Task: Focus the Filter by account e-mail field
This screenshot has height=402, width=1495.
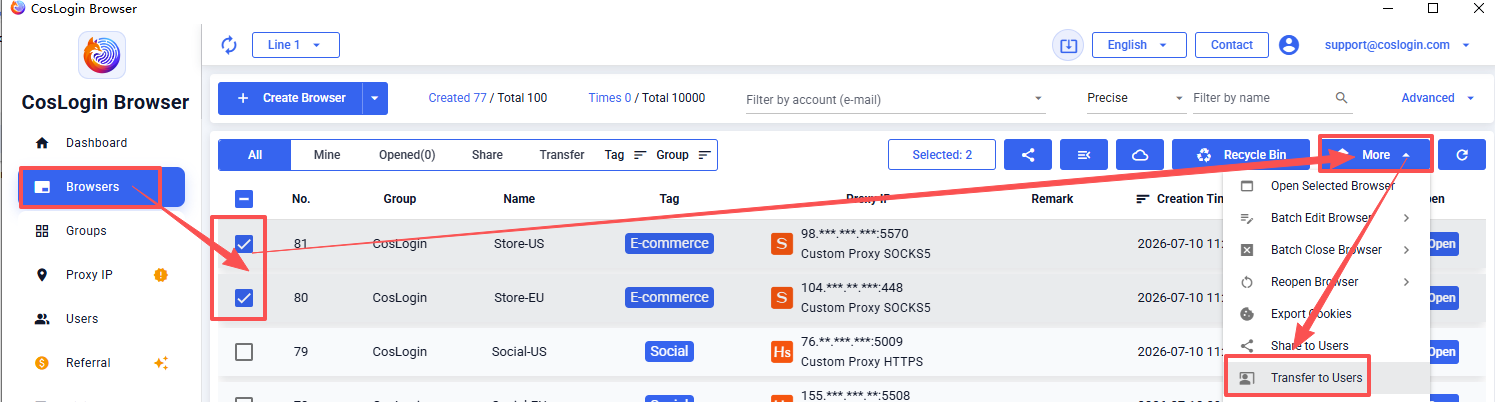Action: [x=895, y=99]
